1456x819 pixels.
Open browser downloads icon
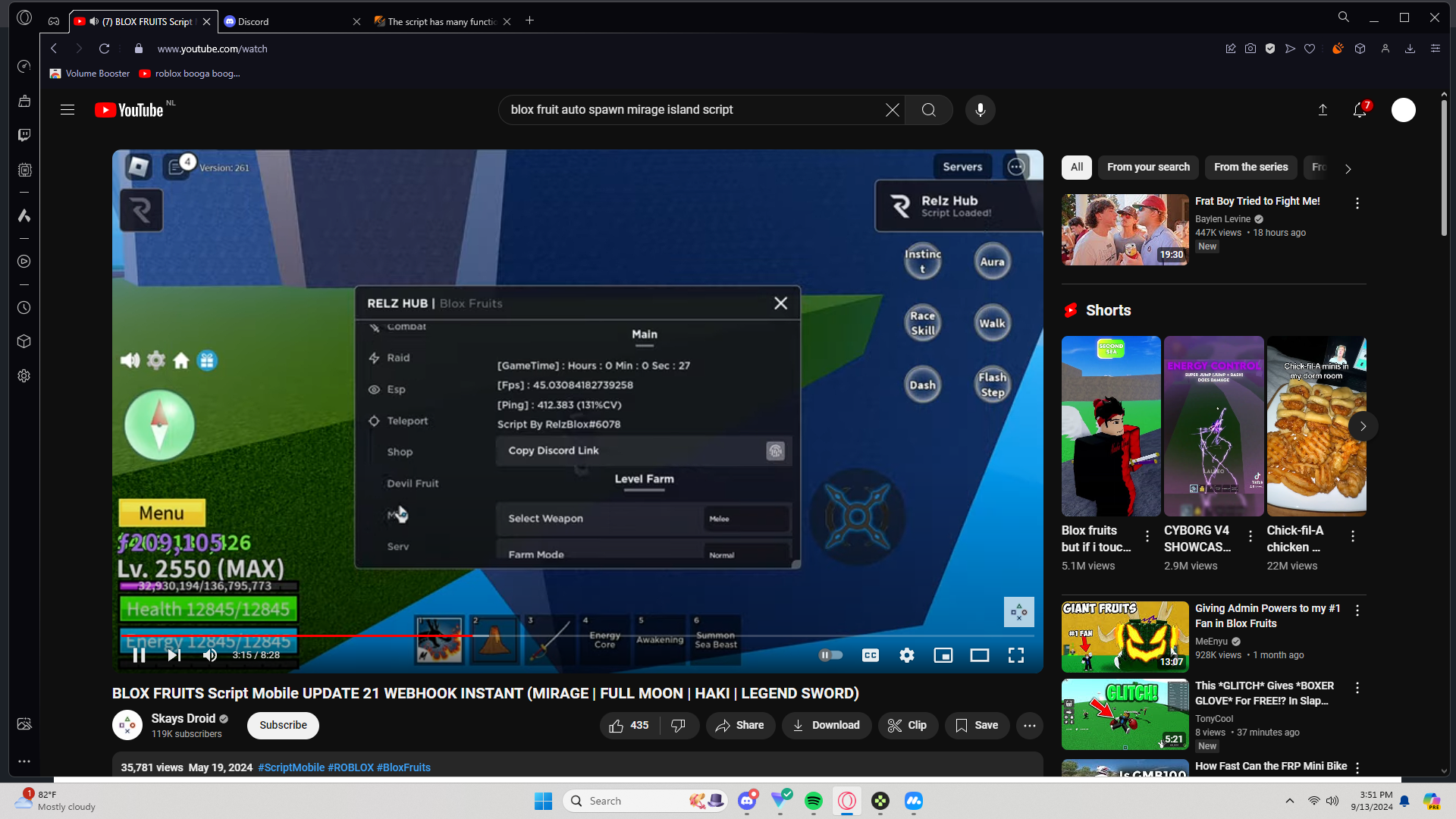point(1410,49)
